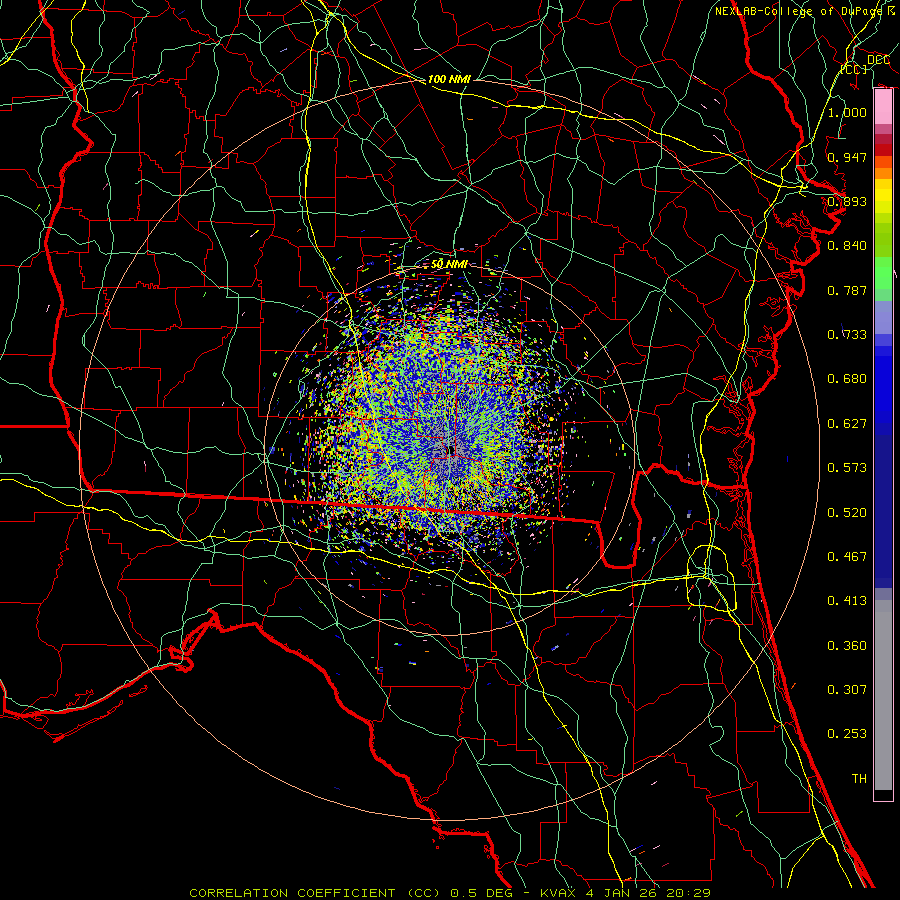Select the 0.307 scale value
Image resolution: width=900 pixels, height=900 pixels.
847,690
